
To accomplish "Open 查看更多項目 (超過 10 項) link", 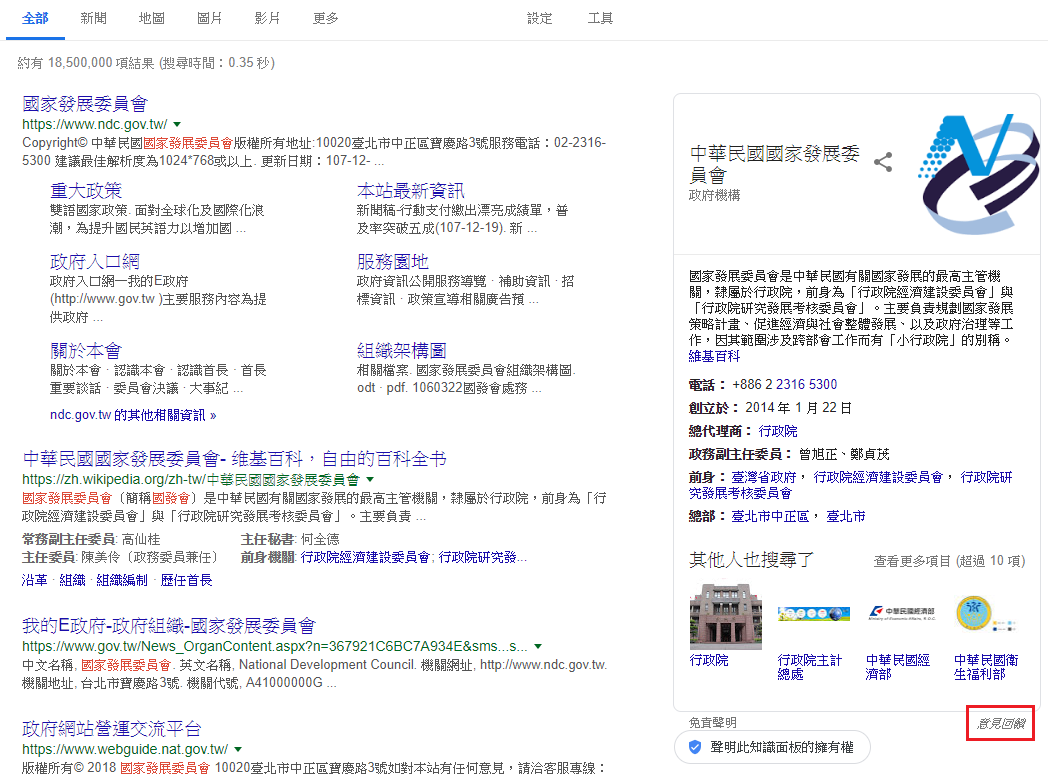I will point(949,561).
